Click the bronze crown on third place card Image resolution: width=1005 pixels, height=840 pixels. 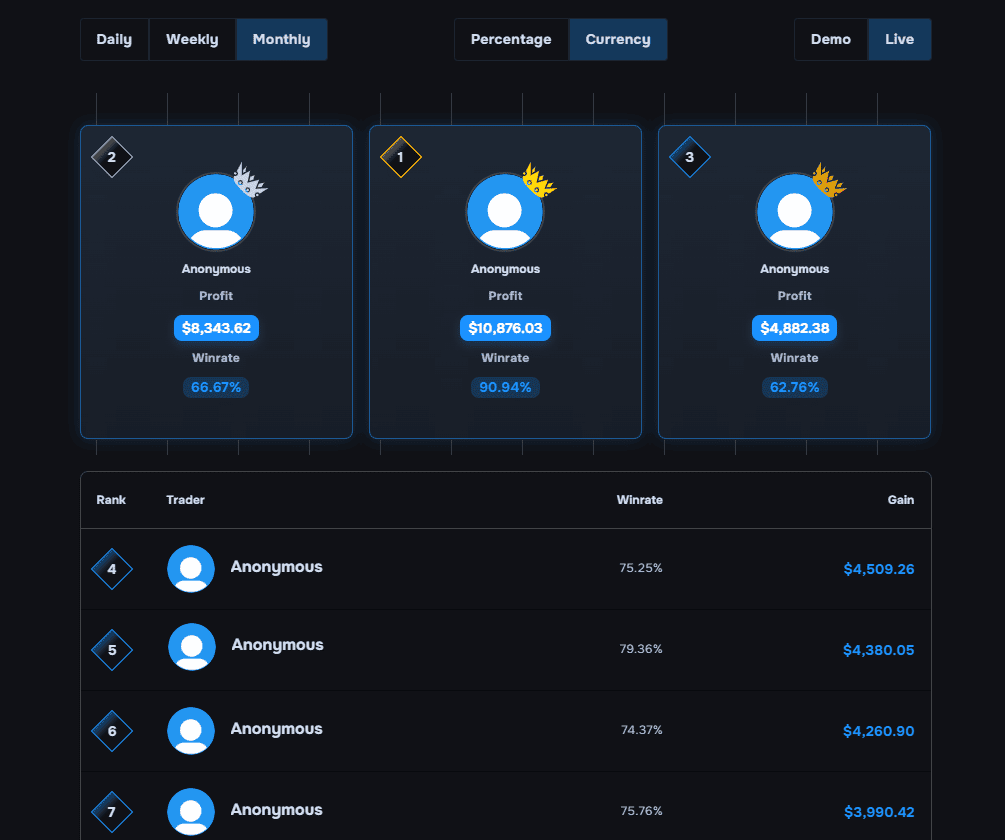(x=828, y=181)
